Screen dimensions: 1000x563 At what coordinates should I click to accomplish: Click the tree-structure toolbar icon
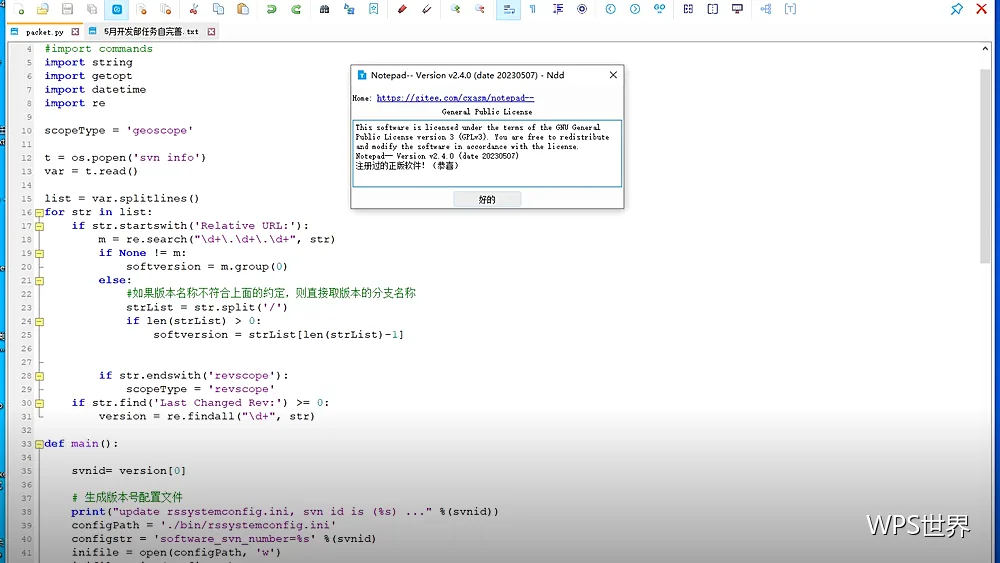(766, 9)
